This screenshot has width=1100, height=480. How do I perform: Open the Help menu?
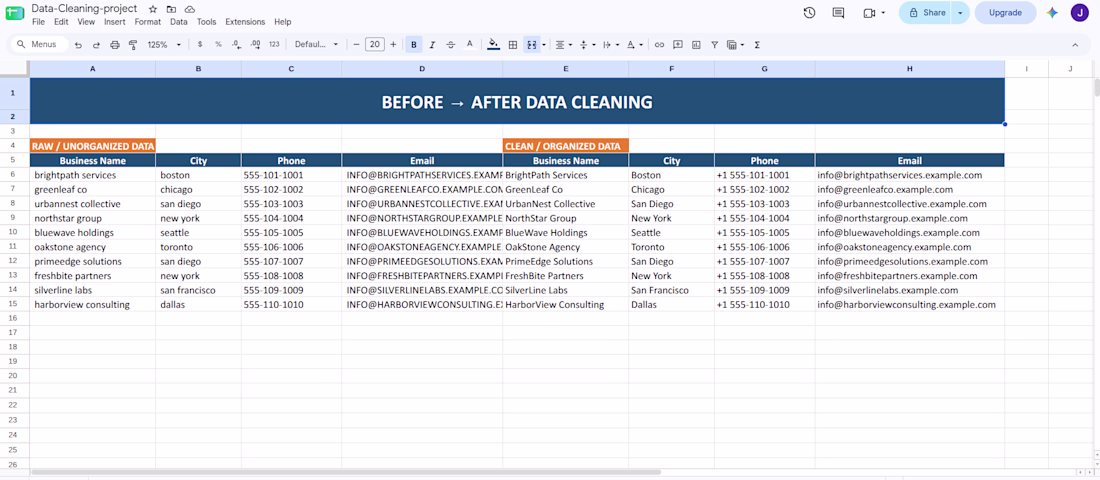coord(283,22)
